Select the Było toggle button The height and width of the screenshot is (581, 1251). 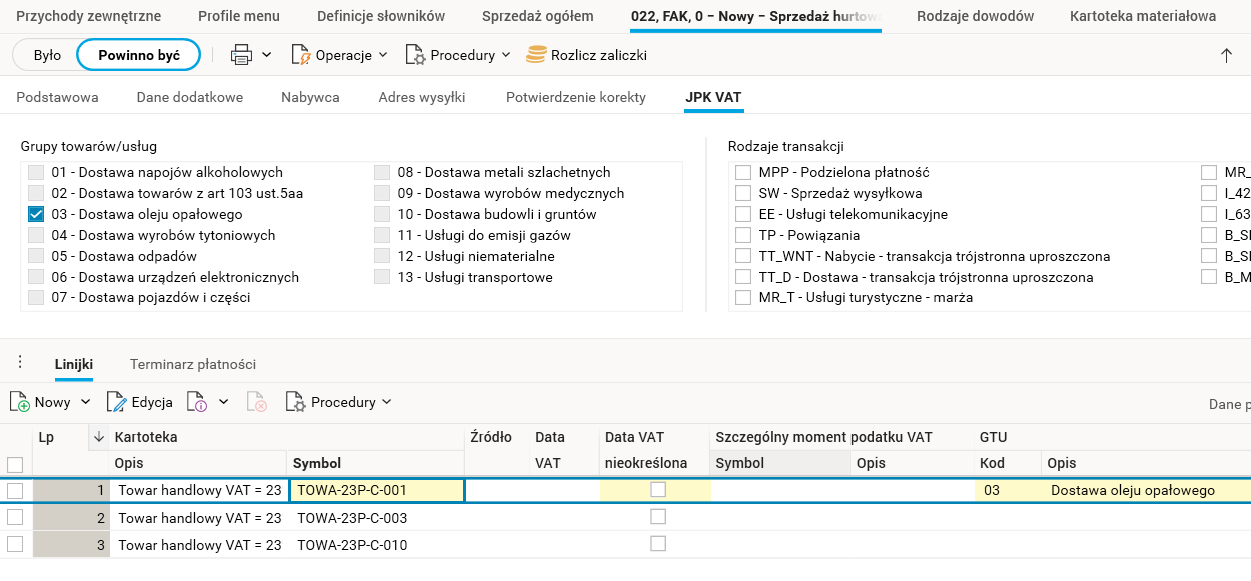(47, 55)
